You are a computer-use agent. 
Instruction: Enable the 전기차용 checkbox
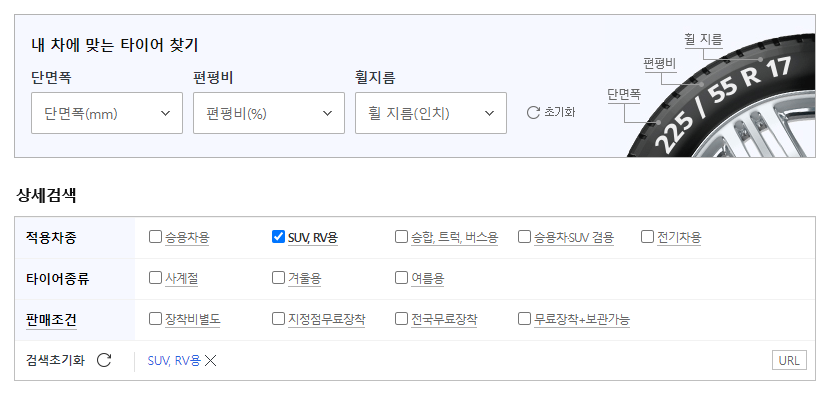pyautogui.click(x=647, y=236)
